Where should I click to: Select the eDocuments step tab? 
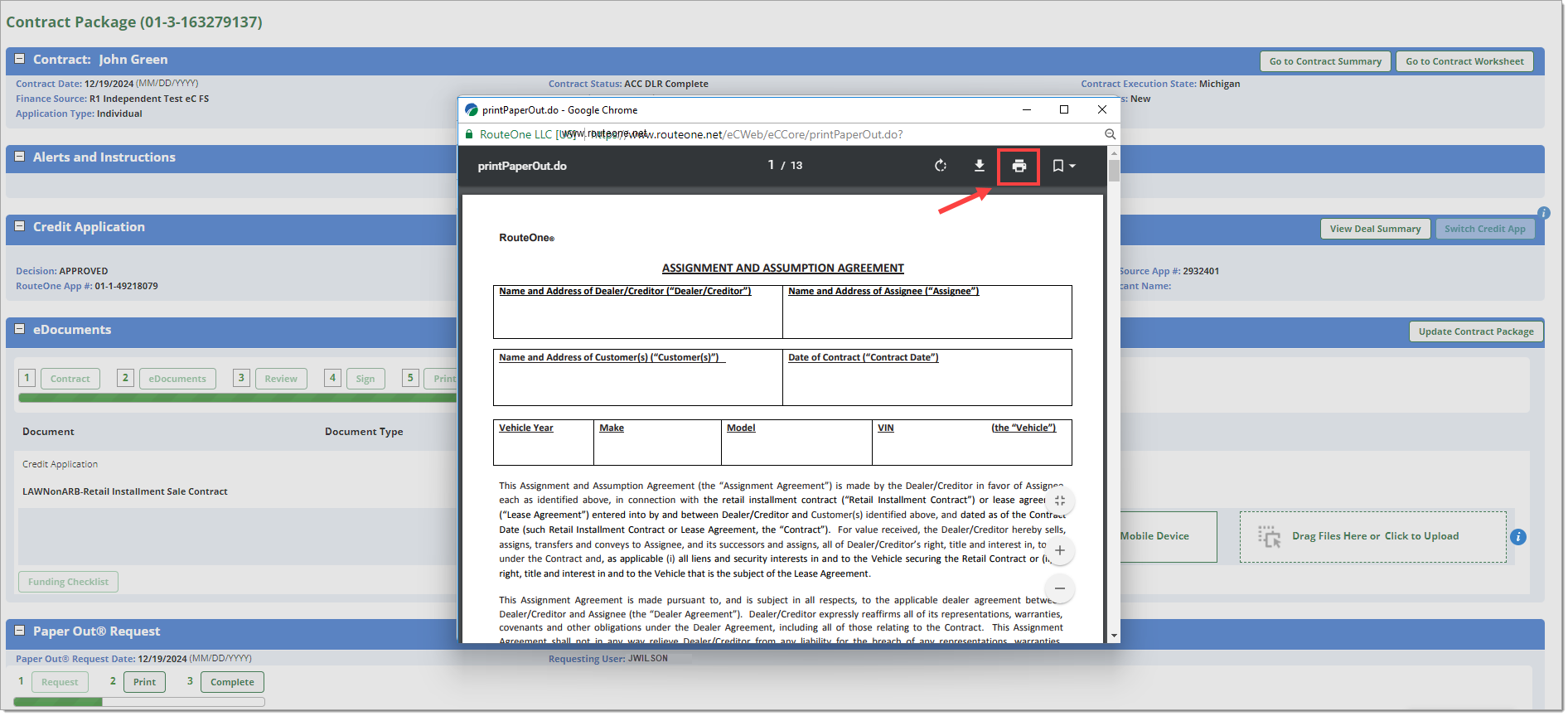pos(177,379)
